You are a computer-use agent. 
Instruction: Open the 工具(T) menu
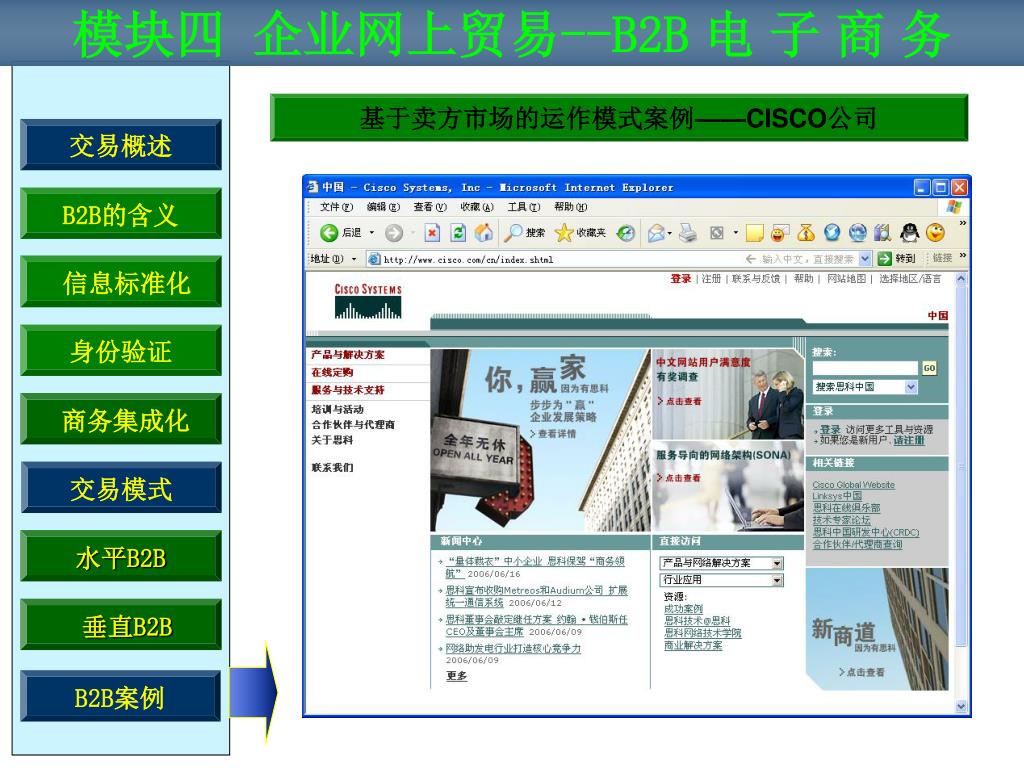coord(524,207)
